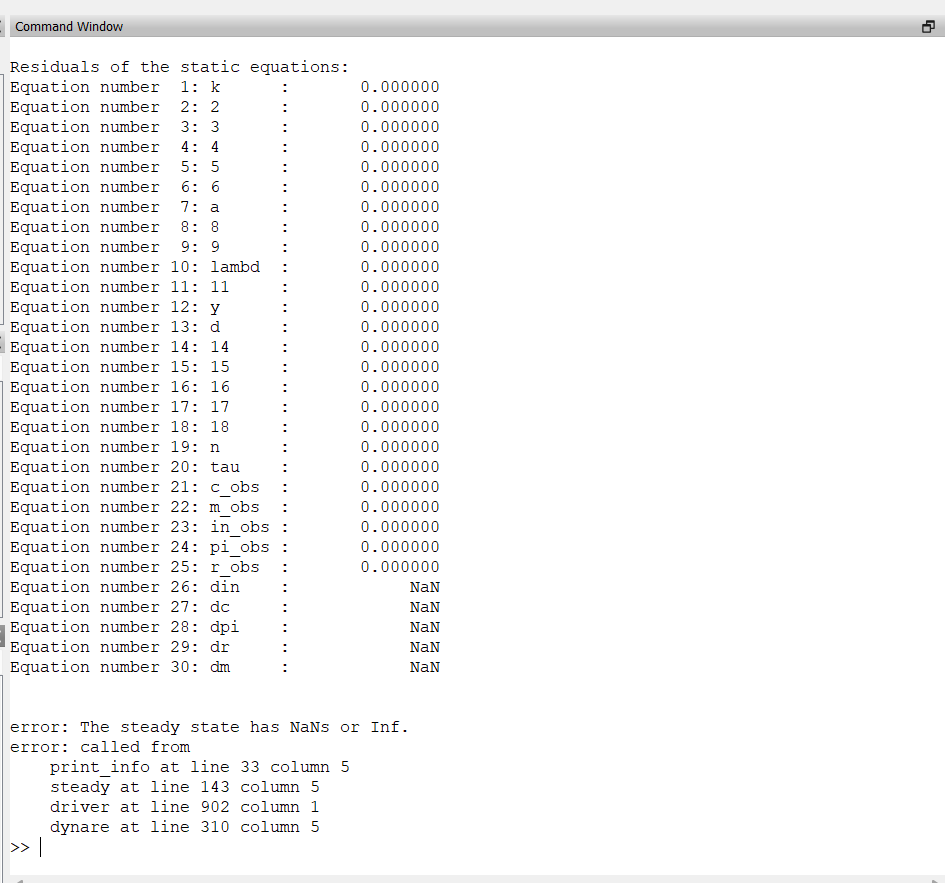Screen dimensions: 945x883
Task: Undock the Command Window panel
Action: 927,27
